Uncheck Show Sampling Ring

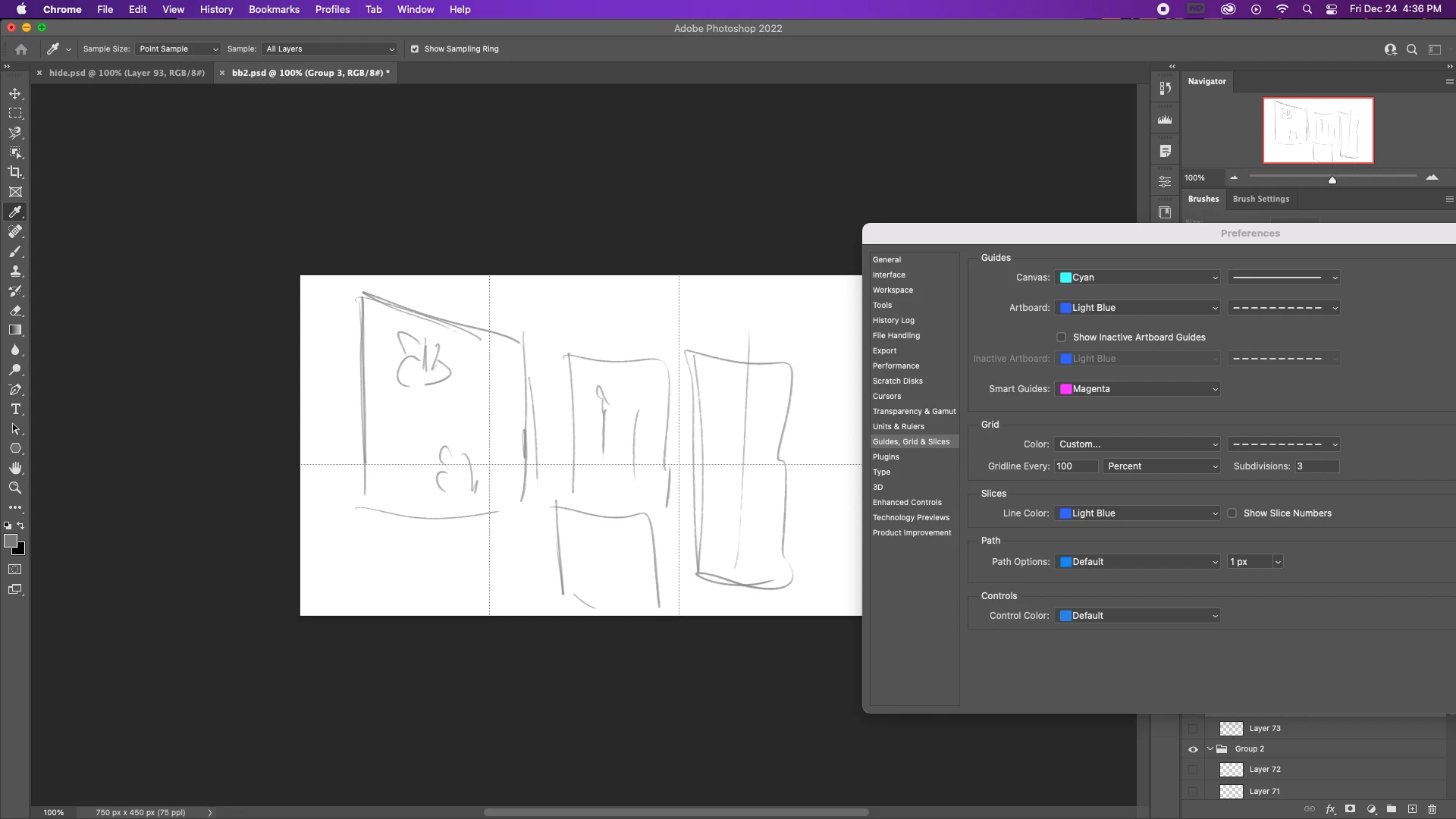(415, 49)
